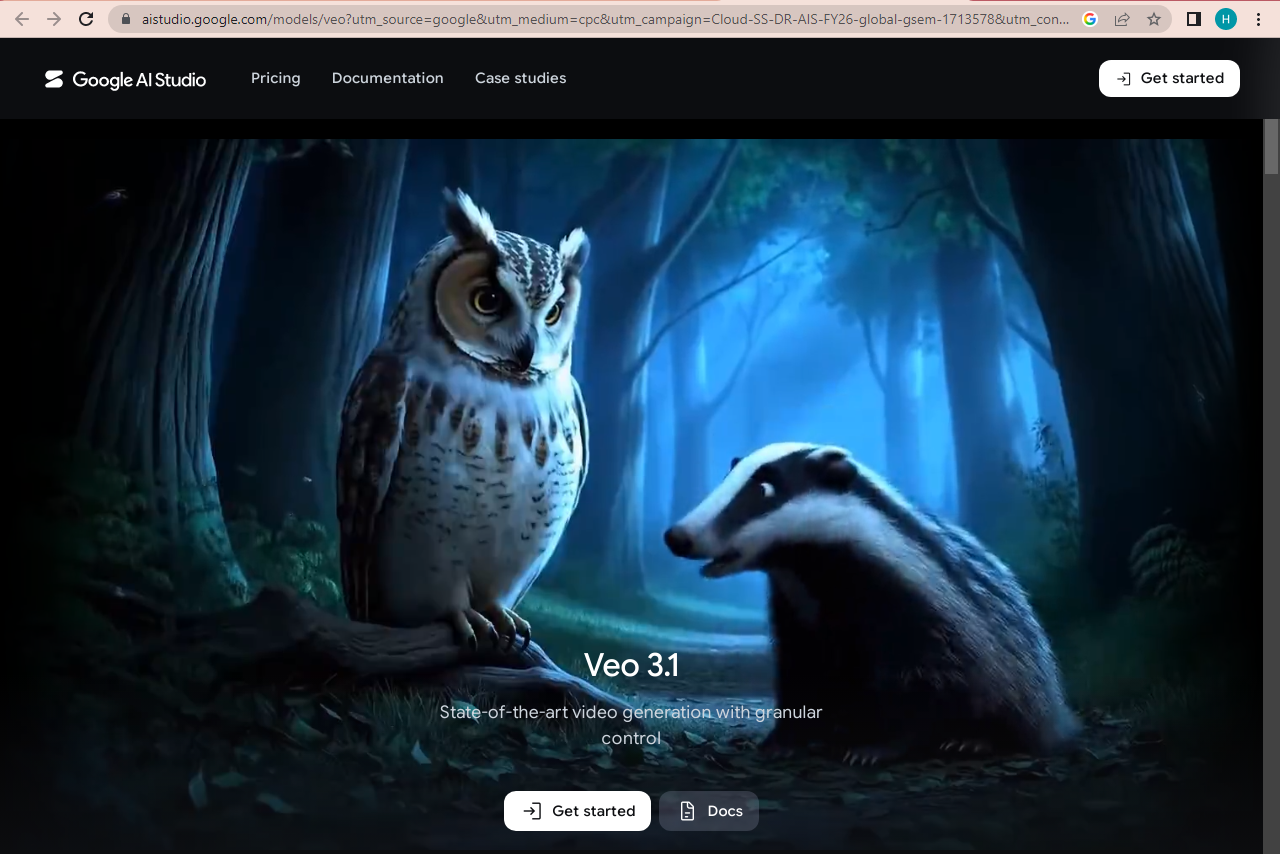
Task: Click the Veo 3.1 heading text
Action: [x=631, y=665]
